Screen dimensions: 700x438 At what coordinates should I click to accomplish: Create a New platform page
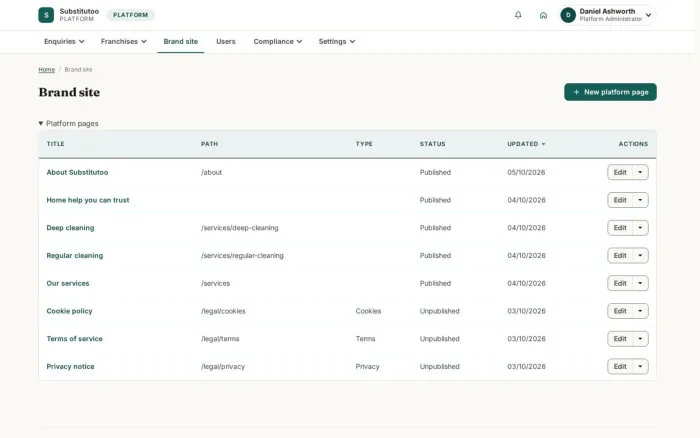pyautogui.click(x=610, y=92)
